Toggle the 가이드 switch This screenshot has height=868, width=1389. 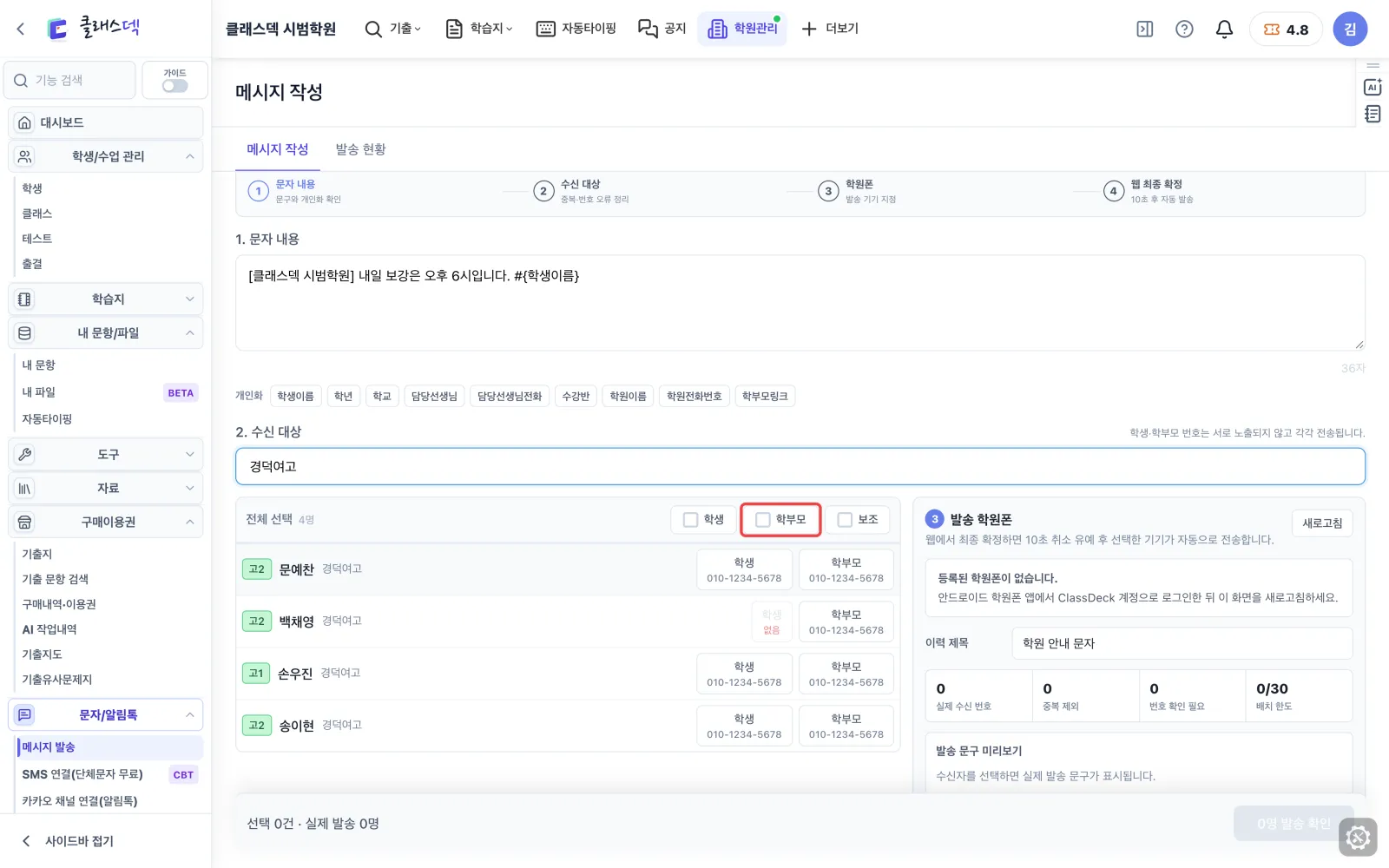174,86
